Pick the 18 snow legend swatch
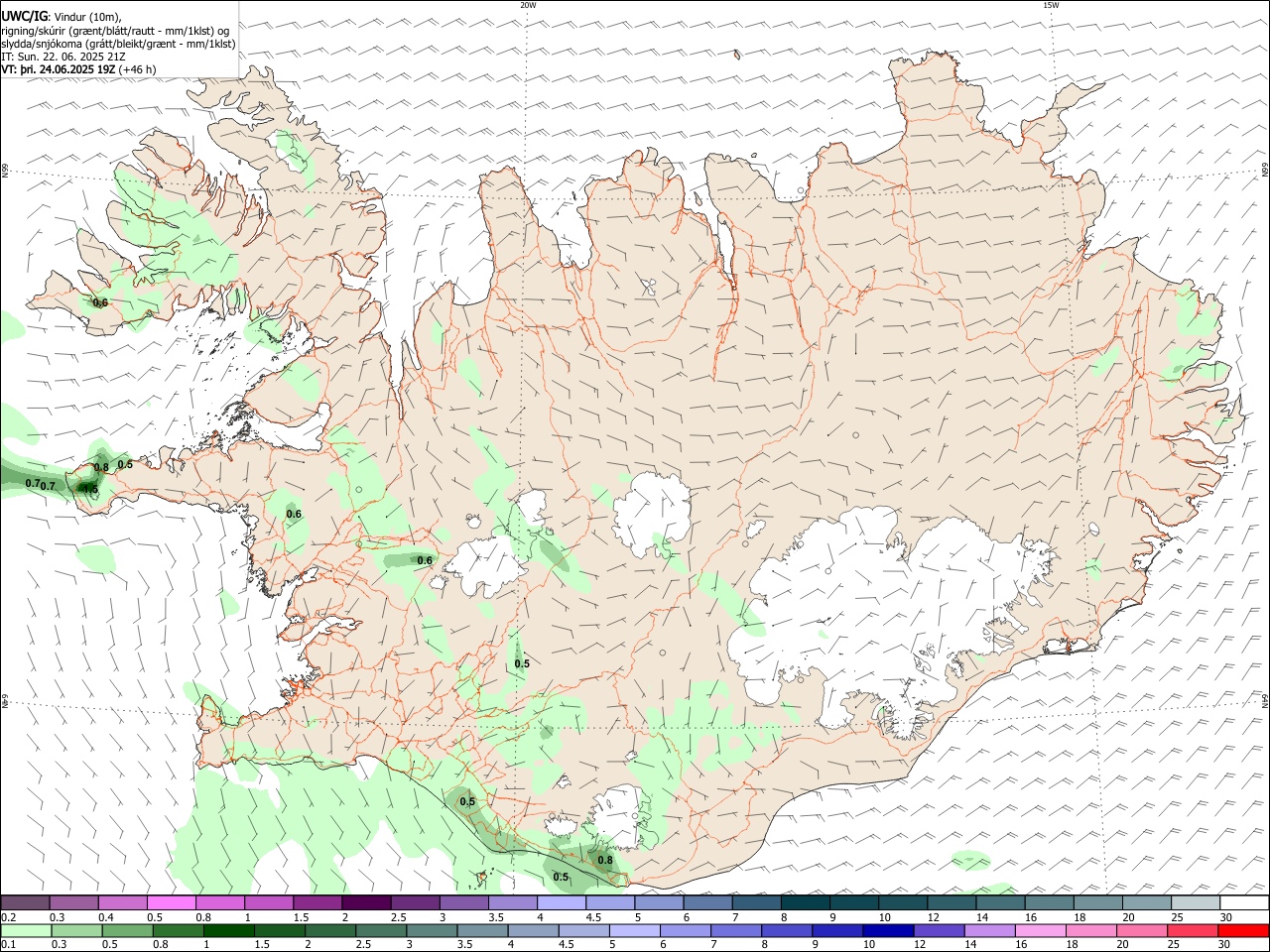Screen dimensions: 1270x952 point(1098,902)
